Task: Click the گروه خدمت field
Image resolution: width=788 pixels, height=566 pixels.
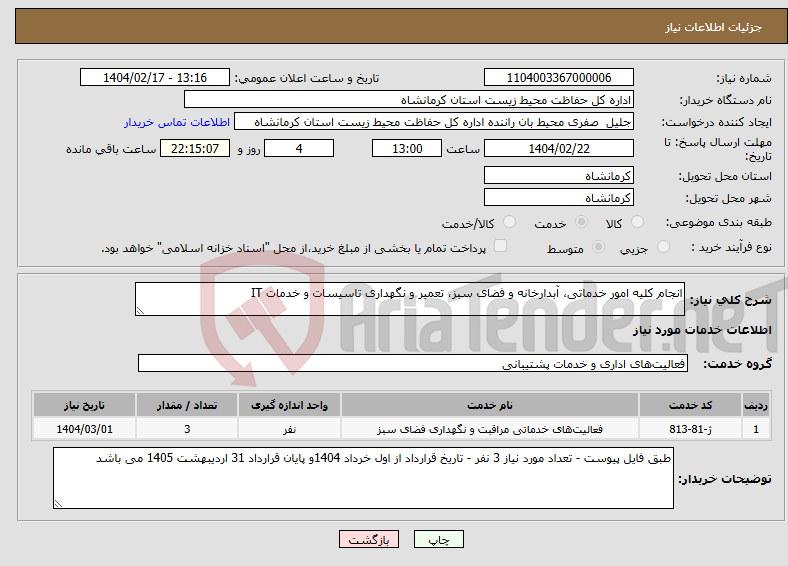Action: tap(413, 363)
